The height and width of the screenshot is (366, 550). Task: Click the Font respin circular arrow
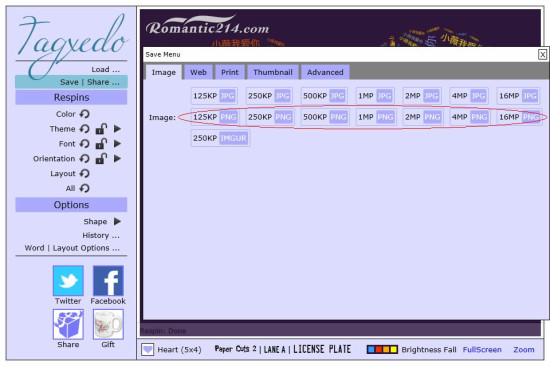tap(85, 144)
